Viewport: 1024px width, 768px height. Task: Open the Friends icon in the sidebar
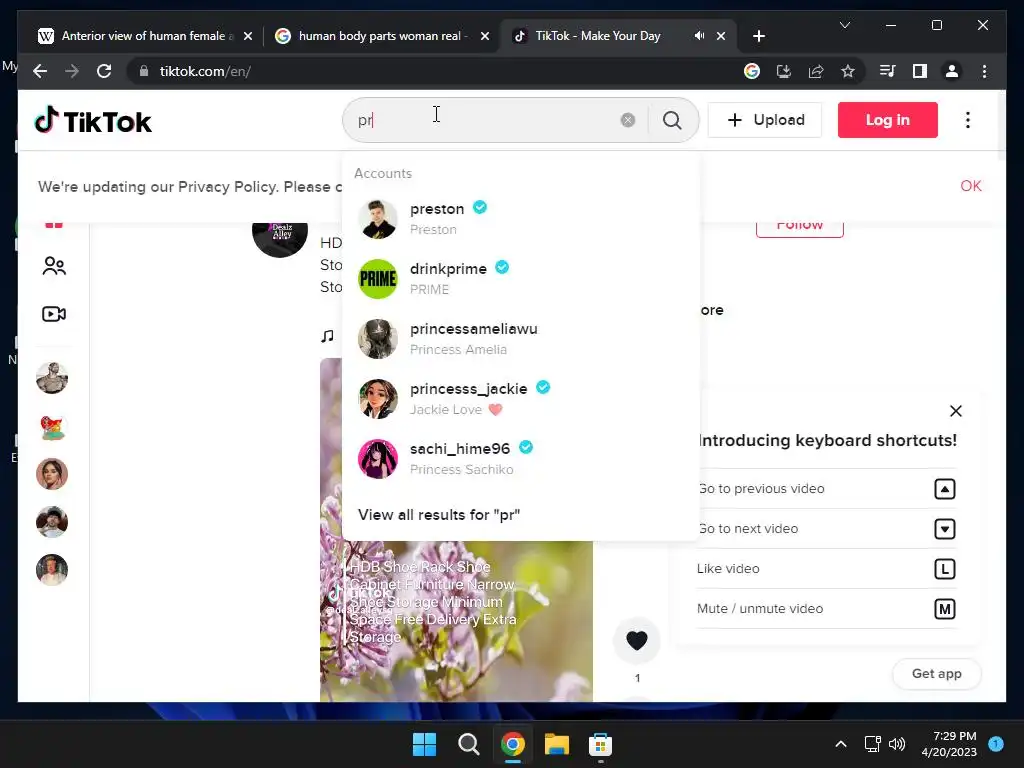point(54,266)
